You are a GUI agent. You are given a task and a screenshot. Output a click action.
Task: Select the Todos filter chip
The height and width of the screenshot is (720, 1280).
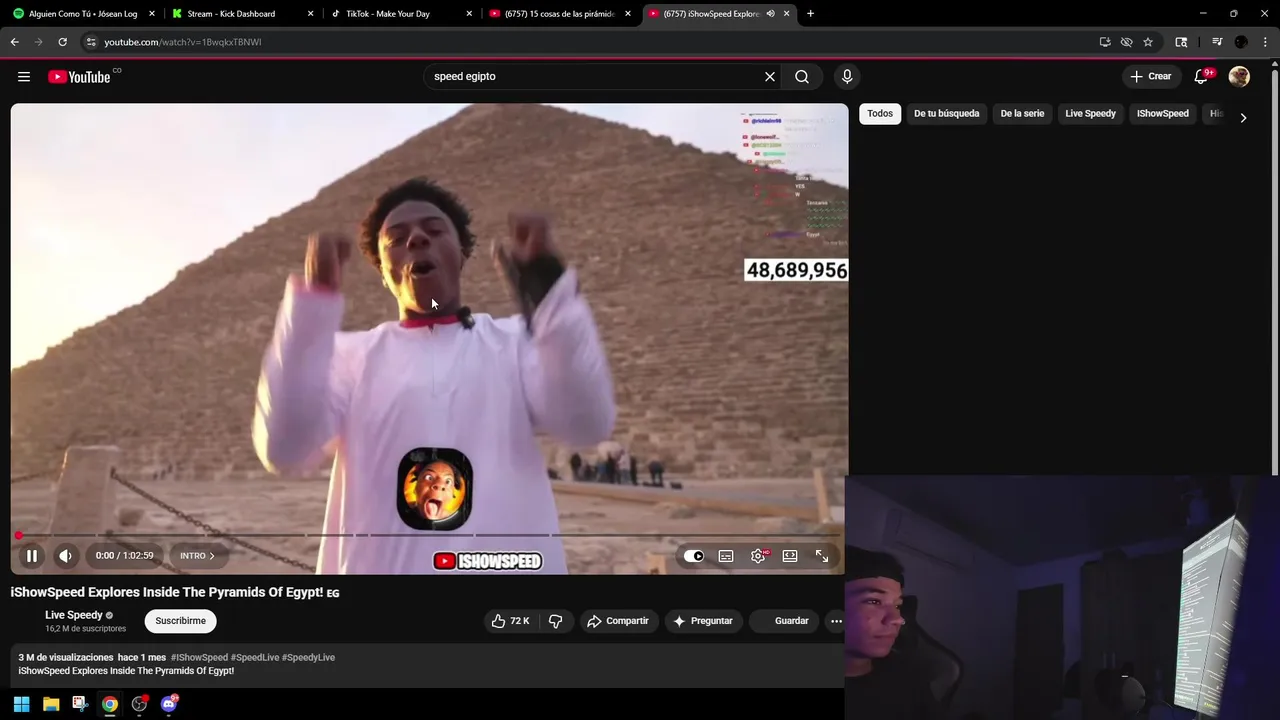pos(880,114)
